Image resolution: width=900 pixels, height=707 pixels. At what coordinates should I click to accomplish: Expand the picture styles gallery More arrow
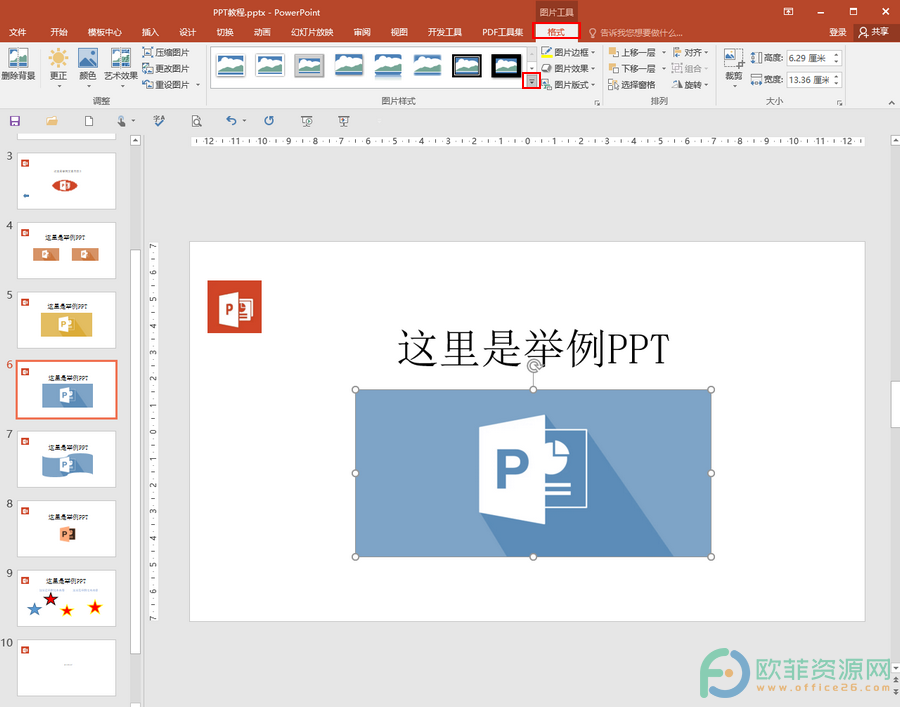pyautogui.click(x=532, y=82)
